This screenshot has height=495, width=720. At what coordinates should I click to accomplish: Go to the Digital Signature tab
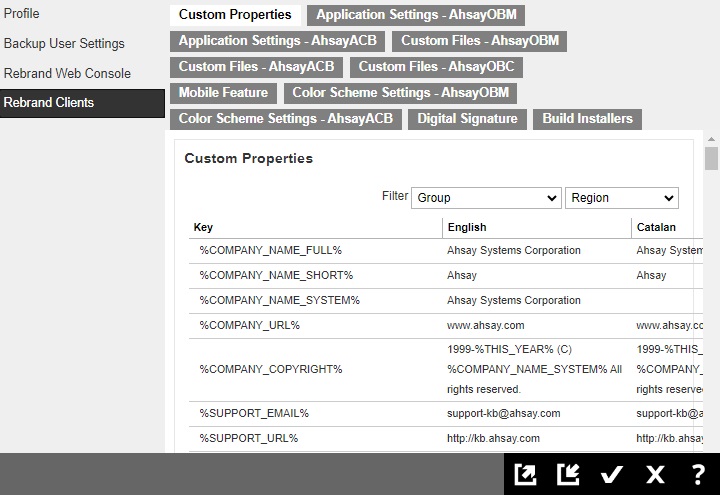click(x=467, y=119)
